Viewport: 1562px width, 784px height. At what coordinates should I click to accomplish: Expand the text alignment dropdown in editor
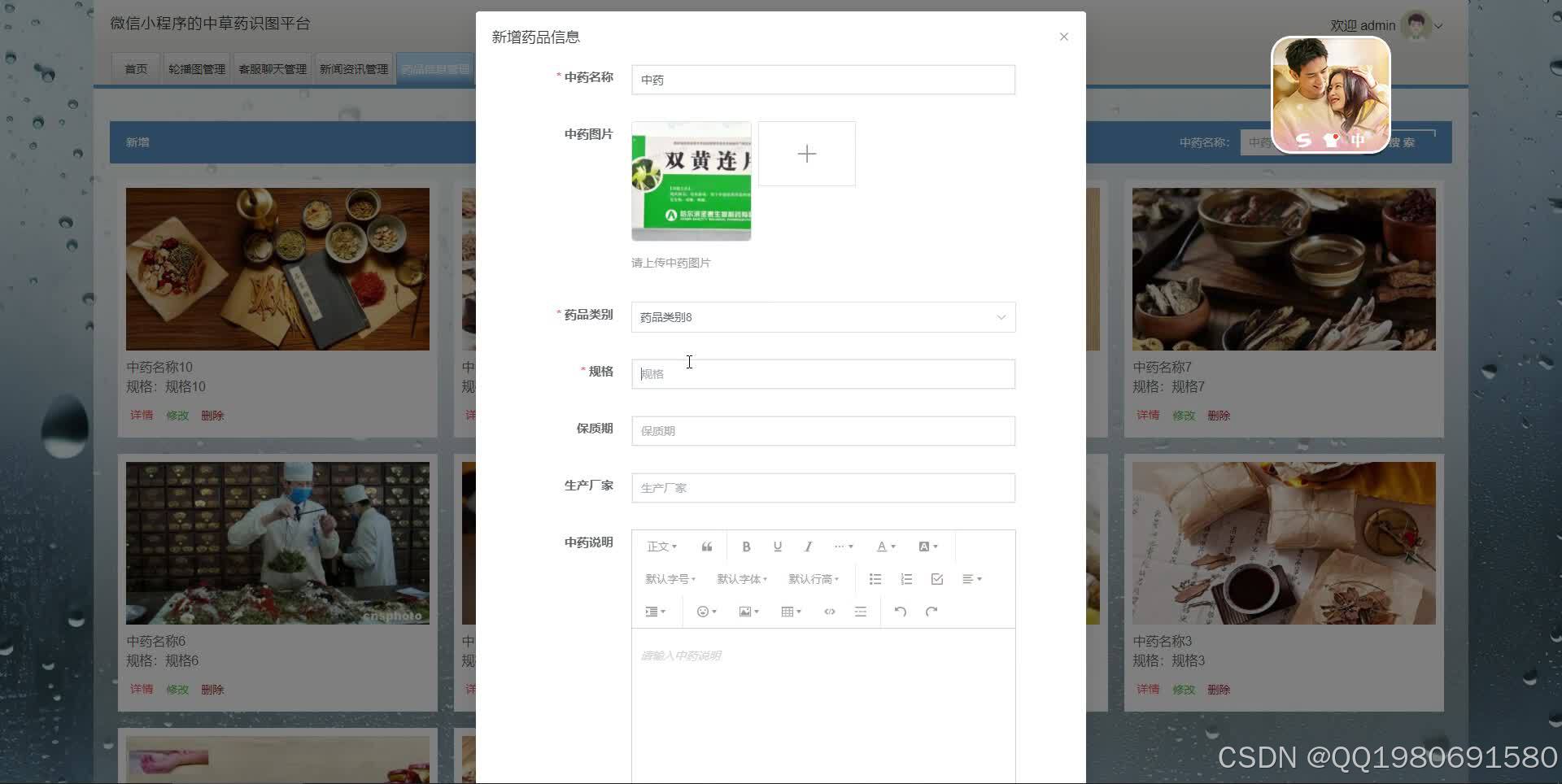[971, 578]
